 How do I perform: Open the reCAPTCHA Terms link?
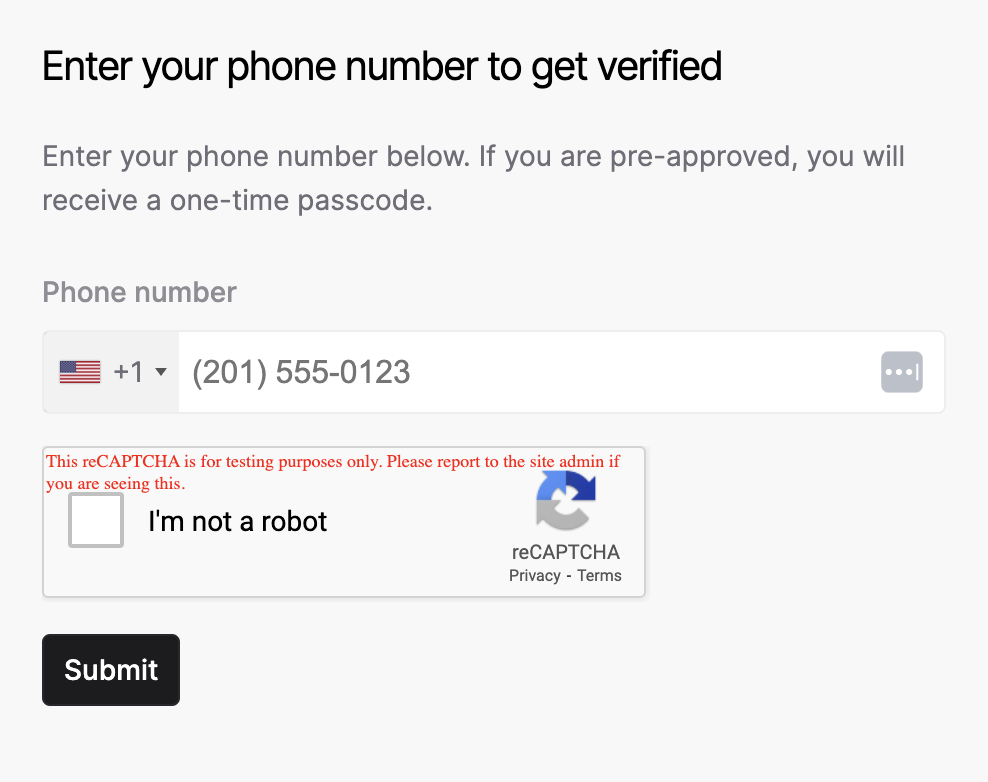599,576
